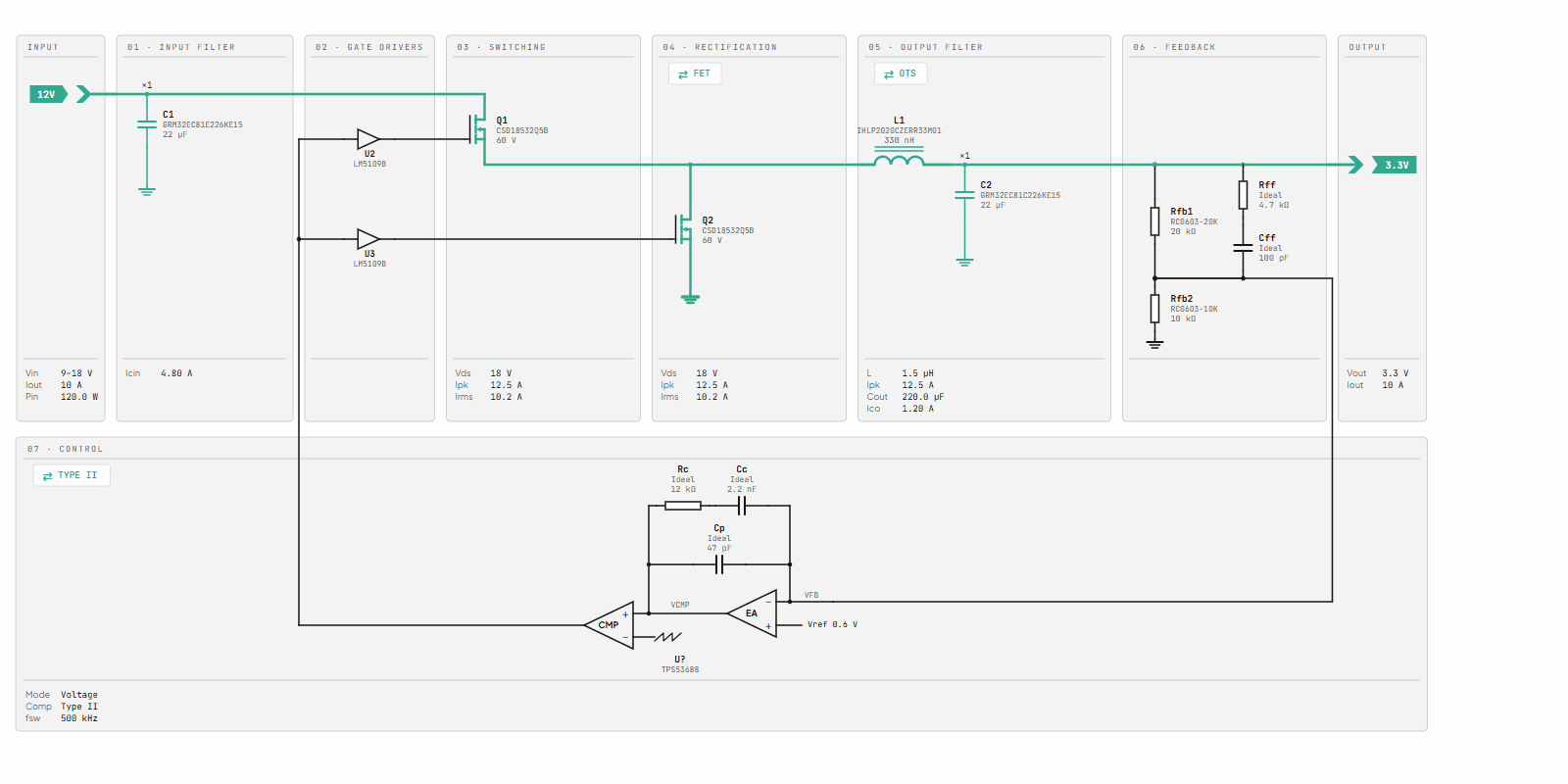Click the Comp Type II value
The width and height of the screenshot is (1568, 784).
pos(79,707)
